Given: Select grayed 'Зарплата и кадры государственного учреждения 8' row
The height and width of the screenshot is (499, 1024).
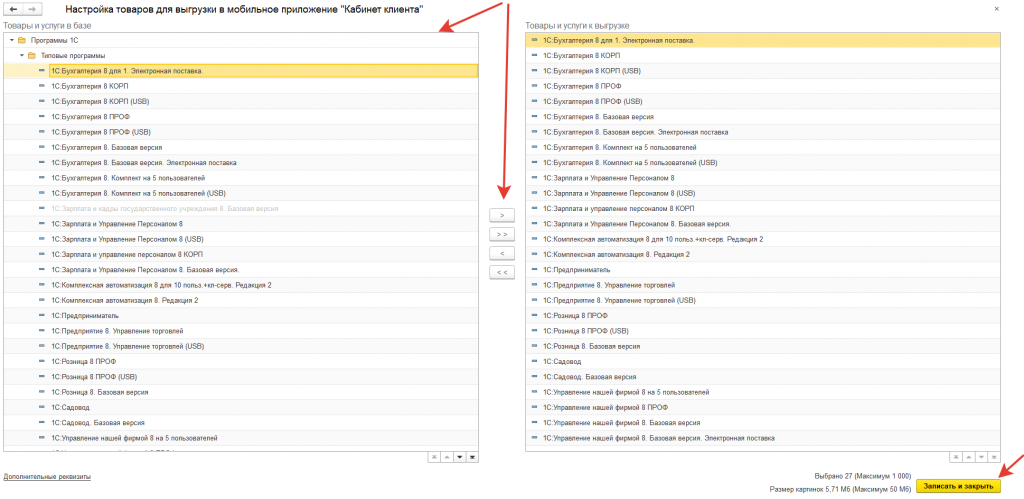Looking at the screenshot, I should [x=241, y=209].
